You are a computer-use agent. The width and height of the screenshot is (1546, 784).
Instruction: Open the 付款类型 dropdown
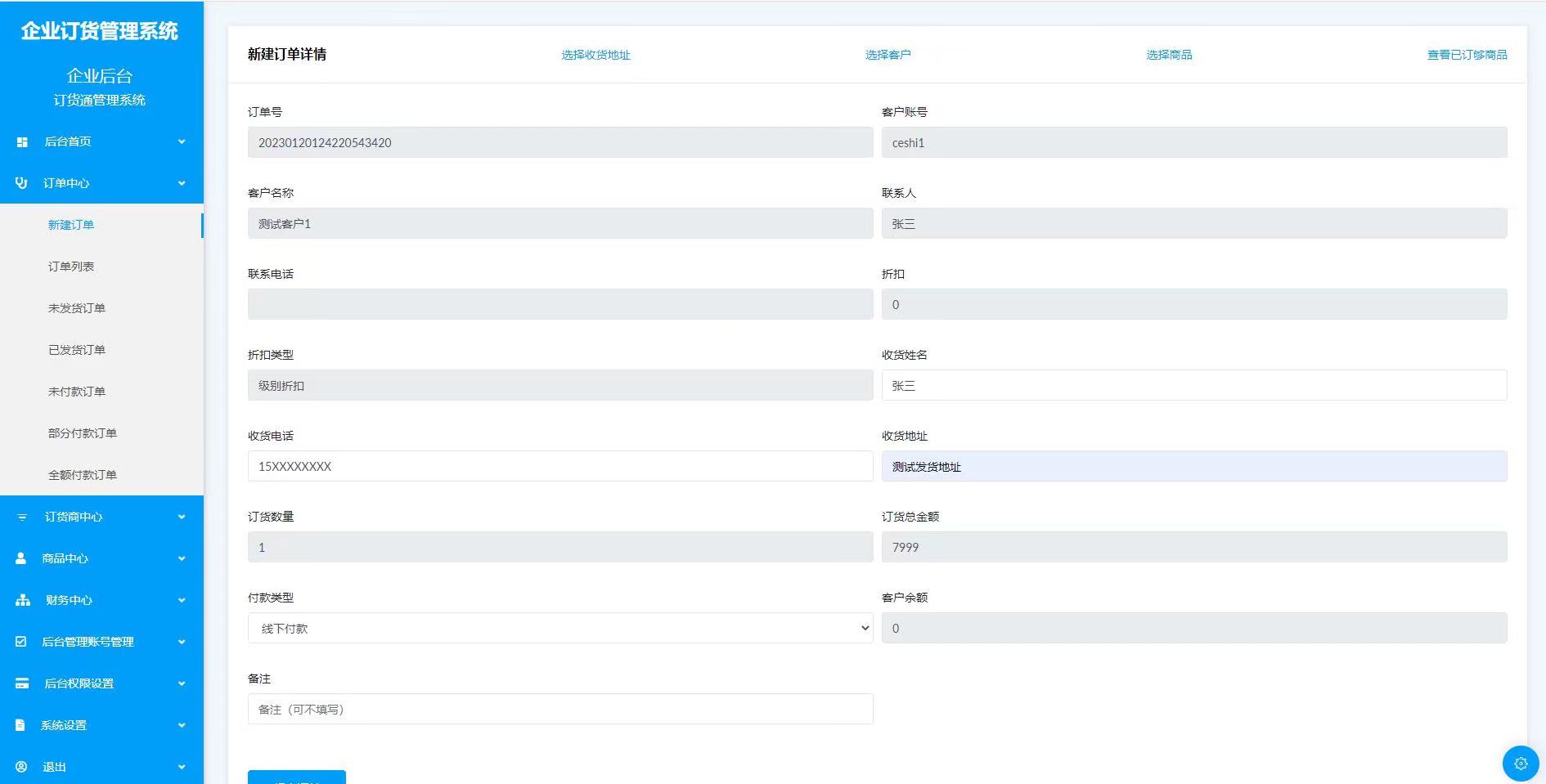[560, 628]
